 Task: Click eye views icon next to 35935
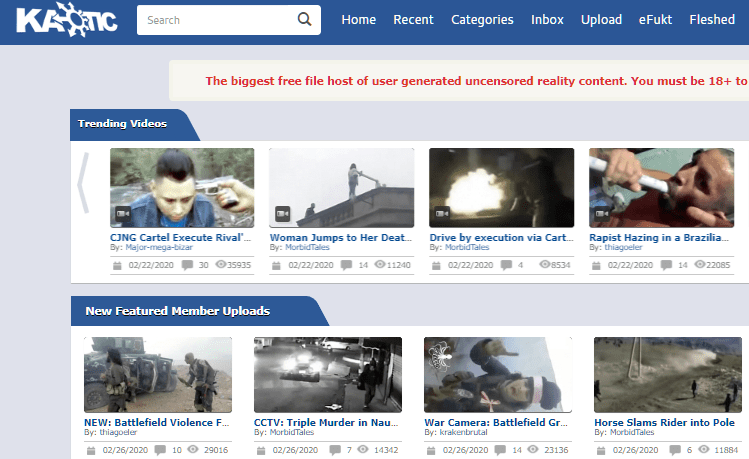221,264
